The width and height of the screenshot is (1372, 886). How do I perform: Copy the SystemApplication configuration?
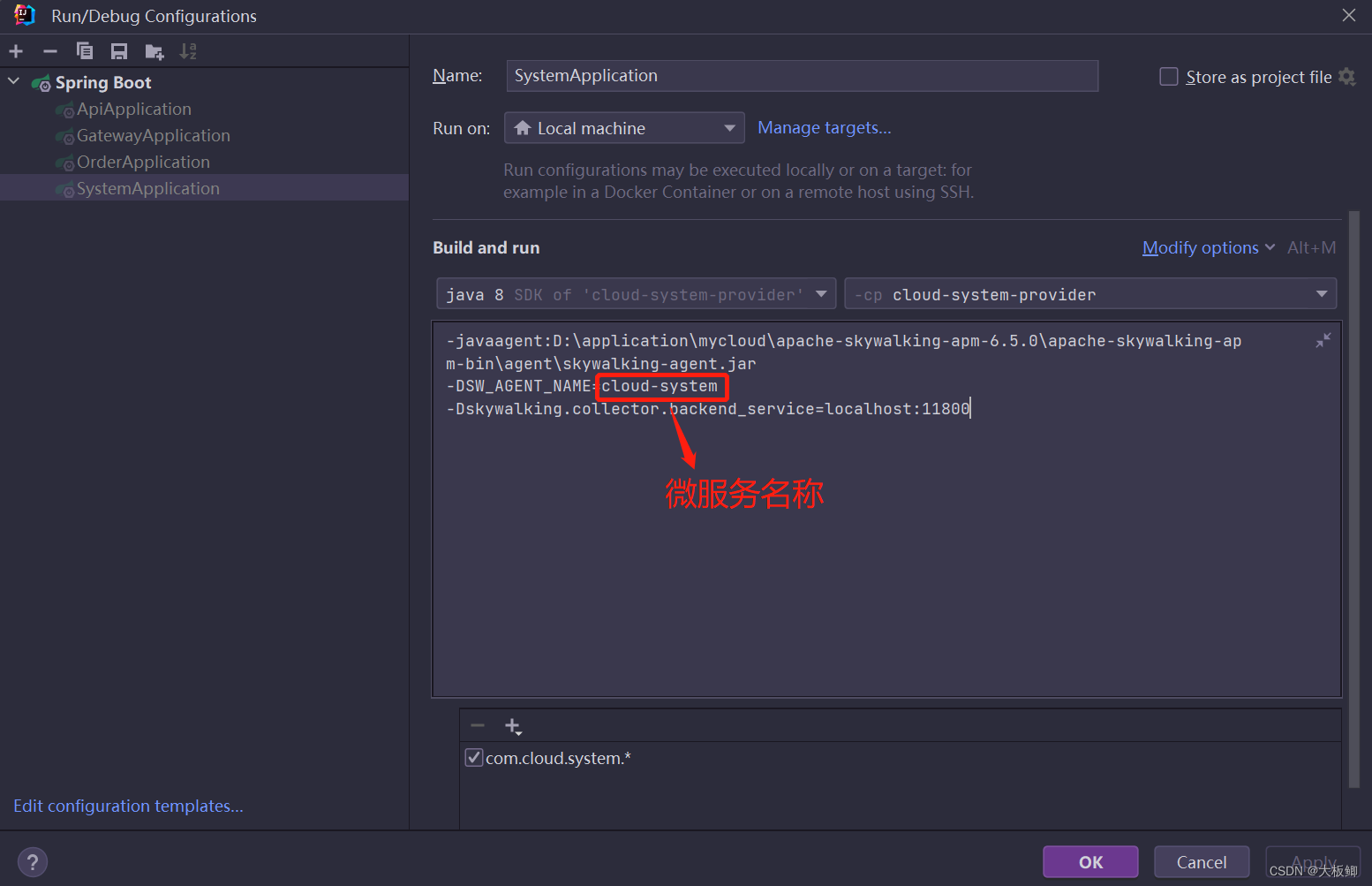point(85,50)
